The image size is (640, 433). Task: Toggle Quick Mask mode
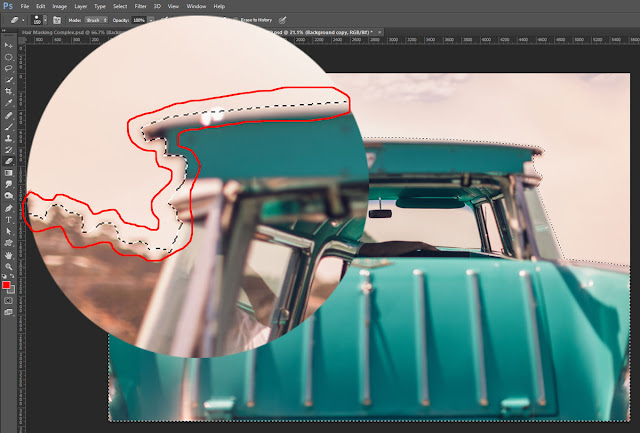pos(9,301)
